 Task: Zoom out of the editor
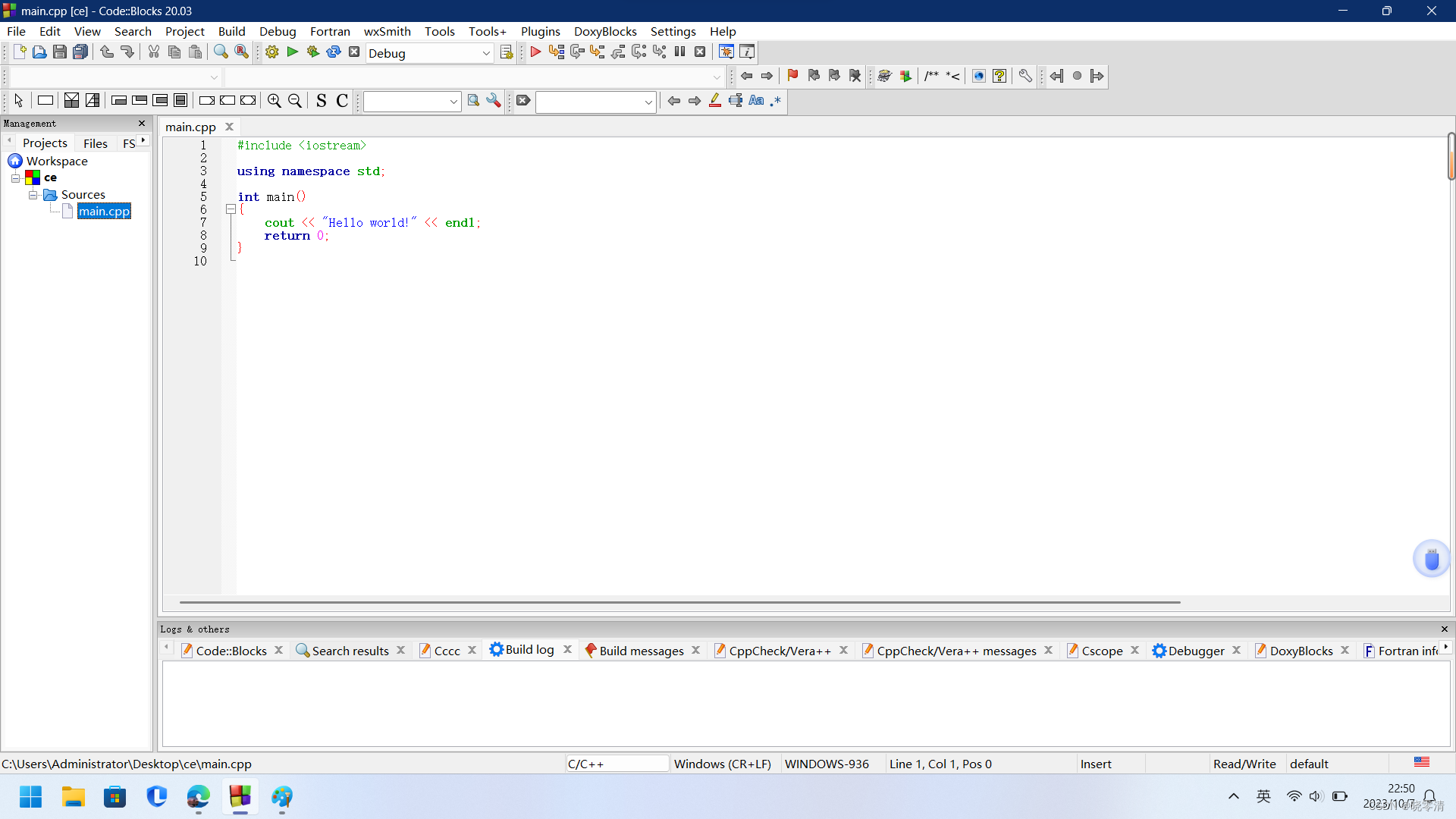(295, 101)
